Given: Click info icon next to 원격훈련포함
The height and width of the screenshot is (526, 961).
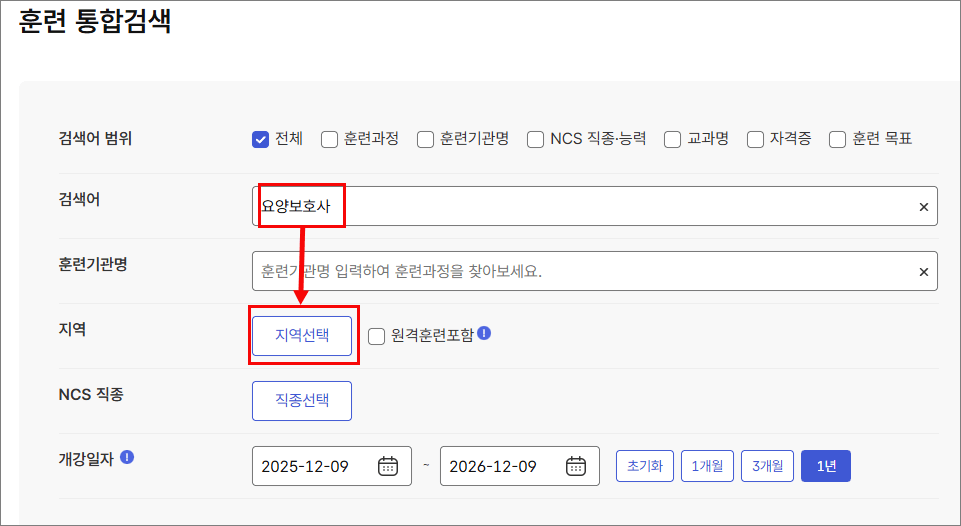Looking at the screenshot, I should point(484,333).
